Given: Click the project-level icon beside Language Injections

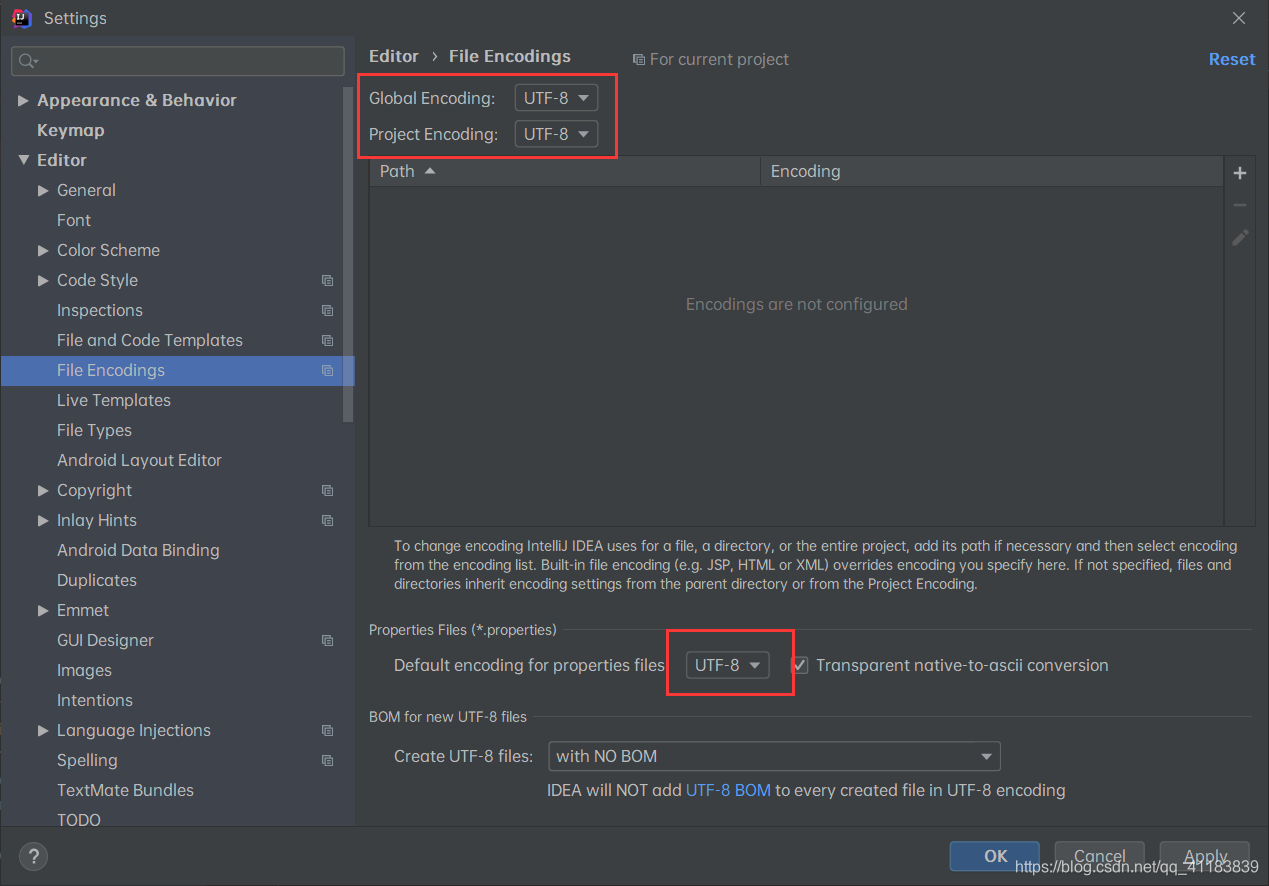Looking at the screenshot, I should [327, 731].
